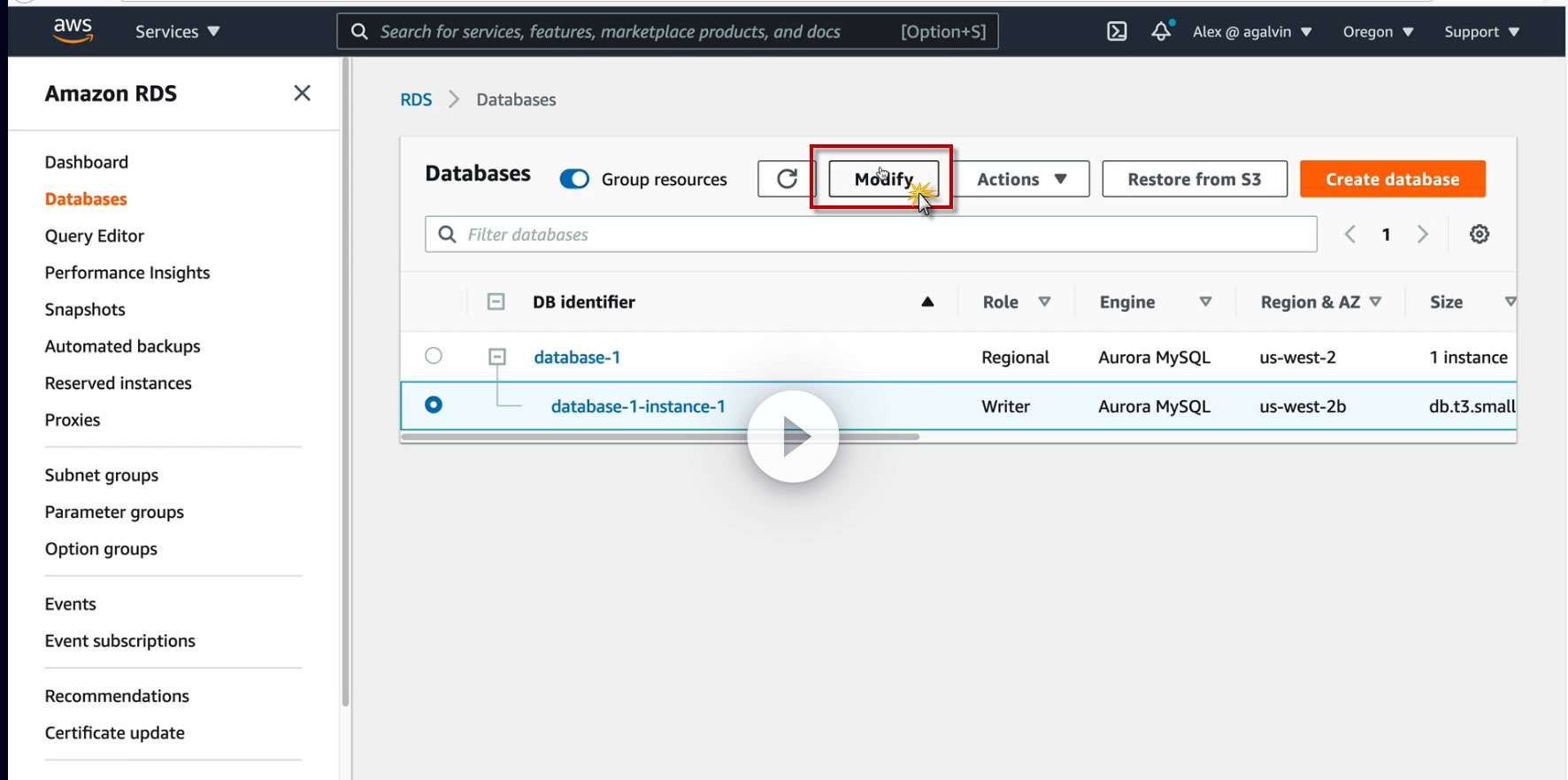
Task: Open the database-1-instance-1 link
Action: [638, 406]
